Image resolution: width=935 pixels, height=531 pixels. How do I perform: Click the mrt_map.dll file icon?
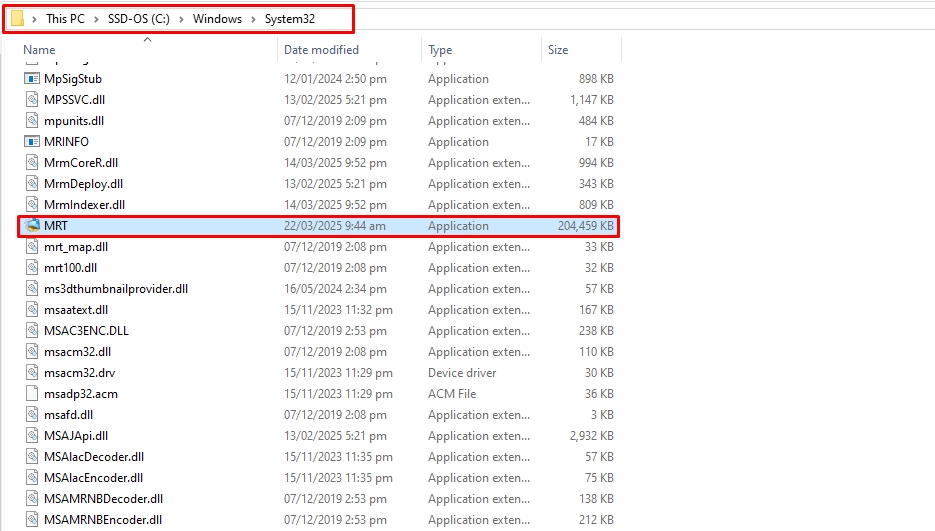tap(32, 246)
